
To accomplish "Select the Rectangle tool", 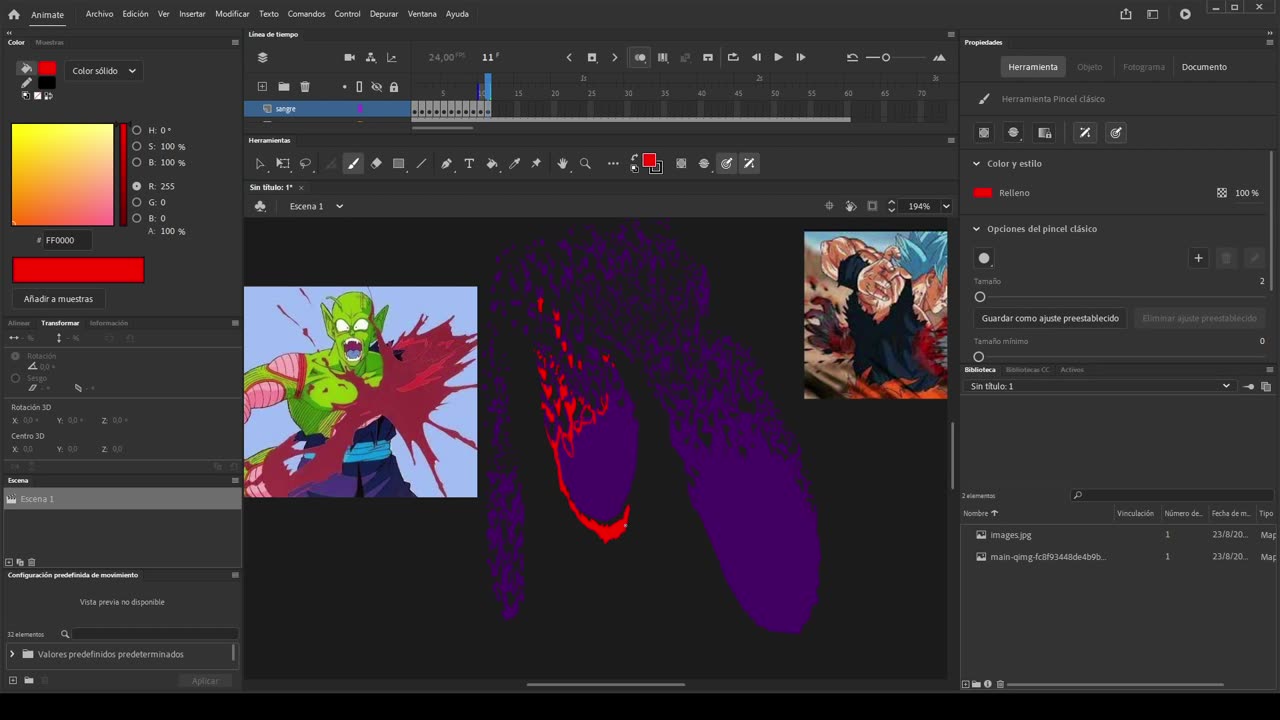I will (398, 163).
